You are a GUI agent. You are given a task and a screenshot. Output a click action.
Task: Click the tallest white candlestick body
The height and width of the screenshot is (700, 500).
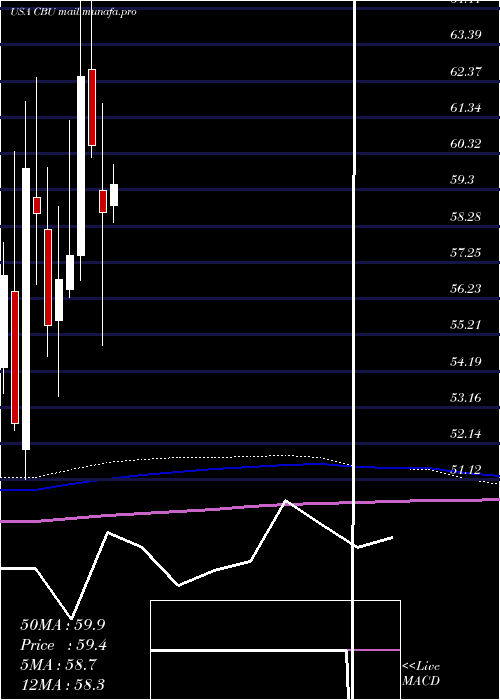26,309
